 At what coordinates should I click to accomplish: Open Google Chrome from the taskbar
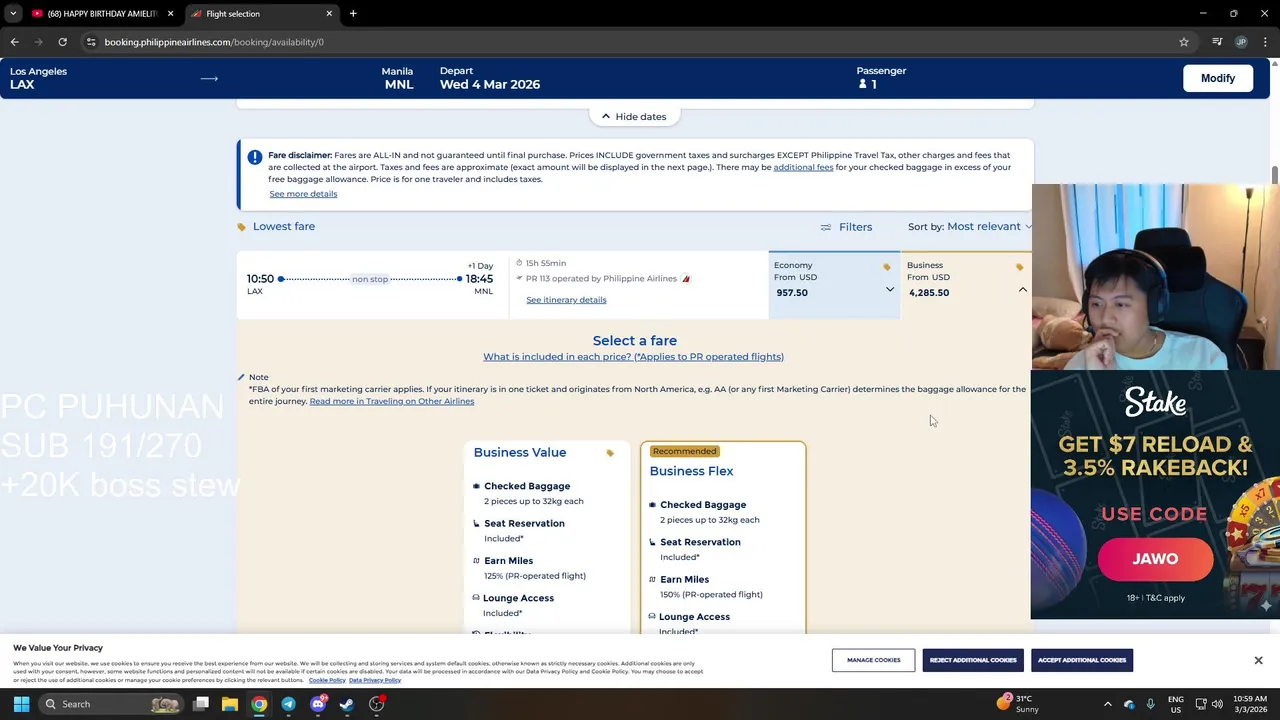point(259,704)
